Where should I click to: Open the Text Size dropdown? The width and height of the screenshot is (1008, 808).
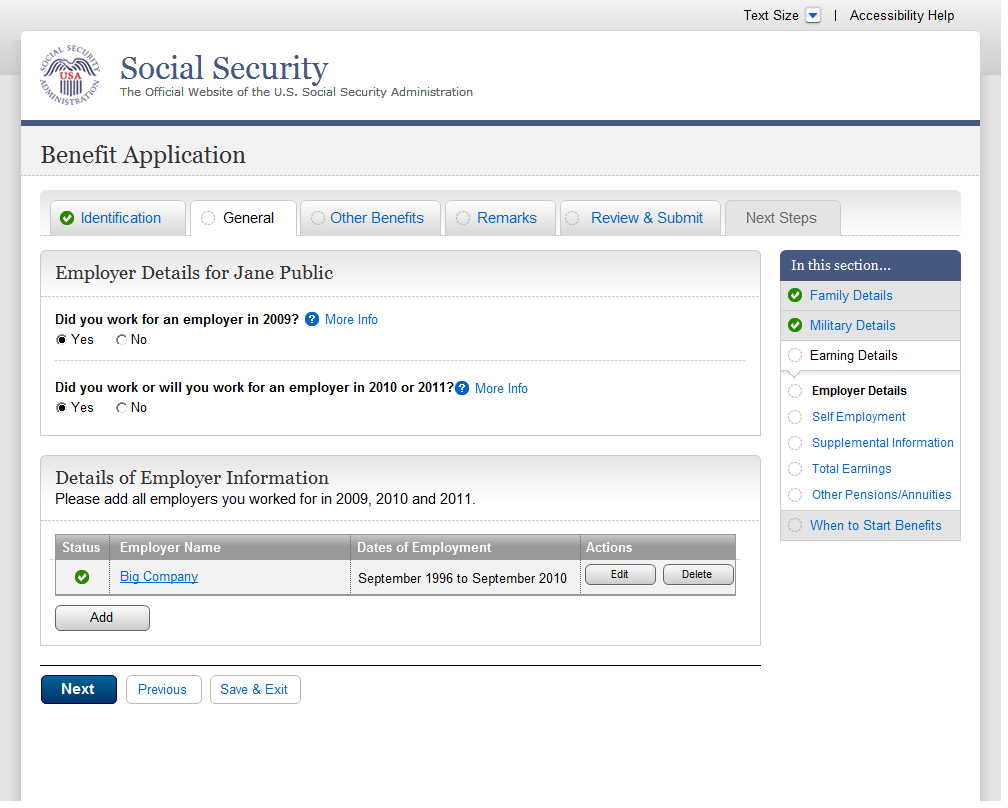pos(813,16)
